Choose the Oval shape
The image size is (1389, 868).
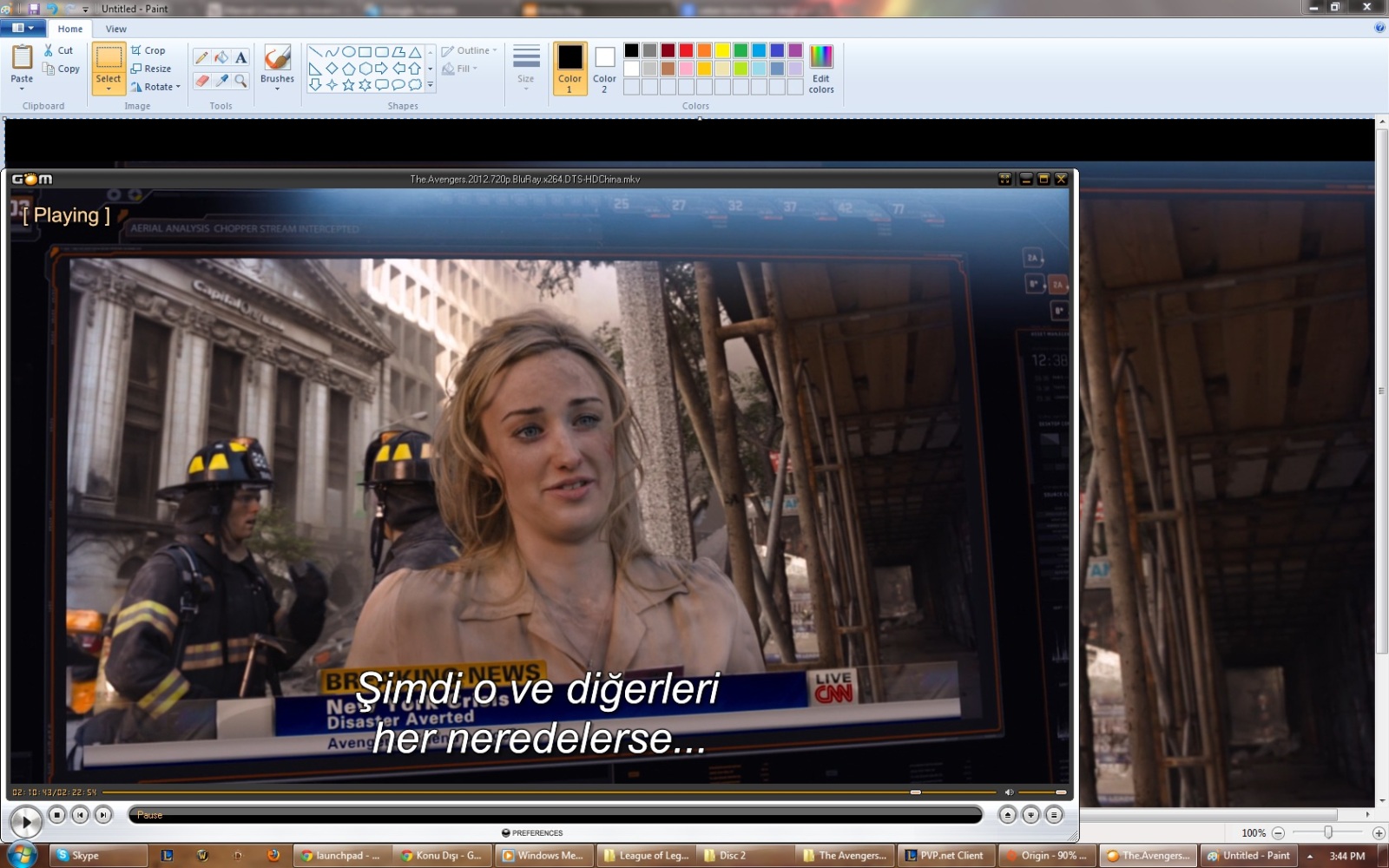click(348, 52)
